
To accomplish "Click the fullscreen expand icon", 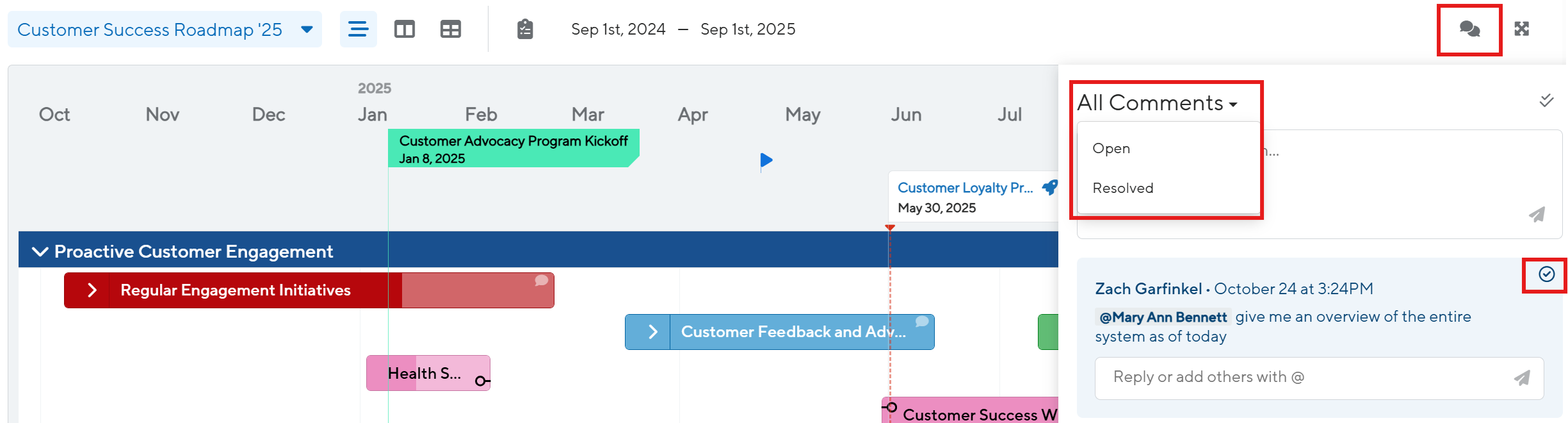I will (1522, 29).
